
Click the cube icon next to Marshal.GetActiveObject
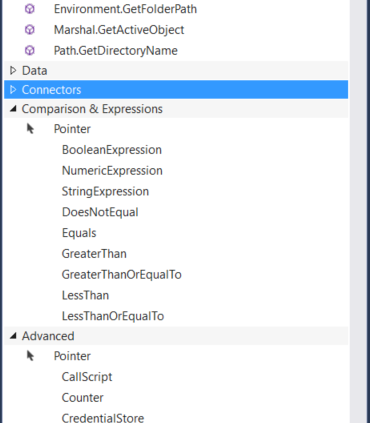point(30,30)
